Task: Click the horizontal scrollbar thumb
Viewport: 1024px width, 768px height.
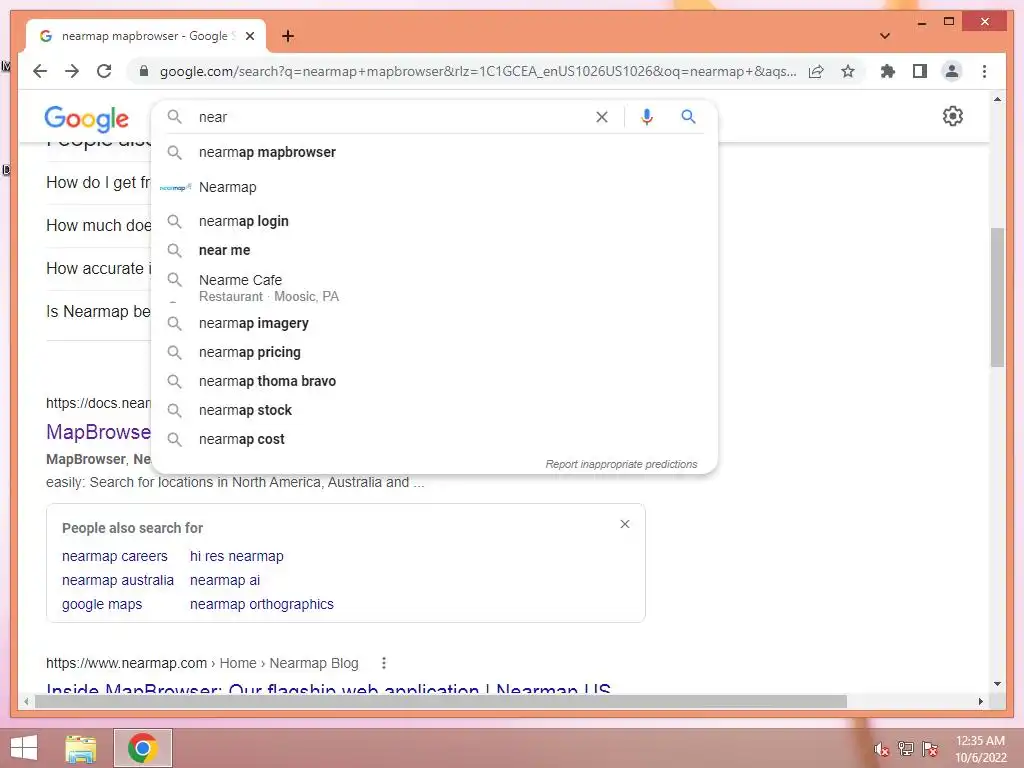Action: click(x=441, y=701)
